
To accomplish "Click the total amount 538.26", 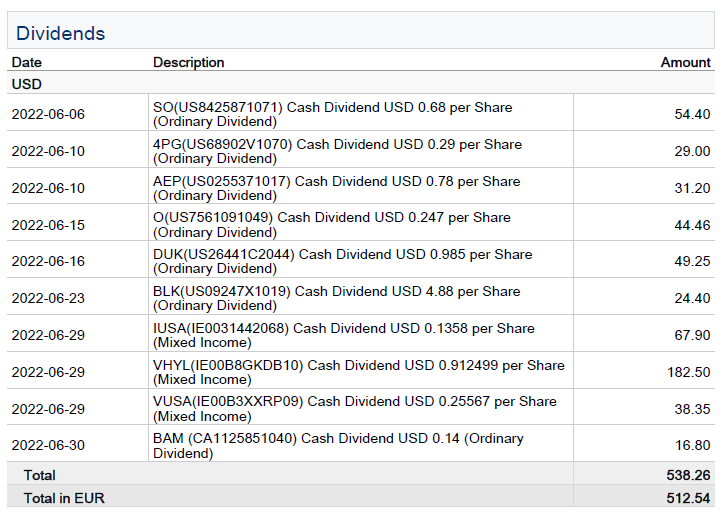I will pyautogui.click(x=689, y=475).
